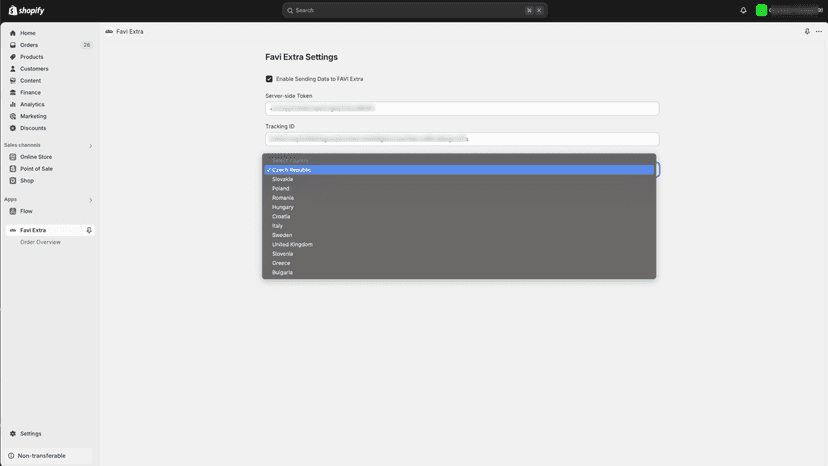Click the Tracking ID input field
Image resolution: width=828 pixels, height=466 pixels.
point(462,139)
